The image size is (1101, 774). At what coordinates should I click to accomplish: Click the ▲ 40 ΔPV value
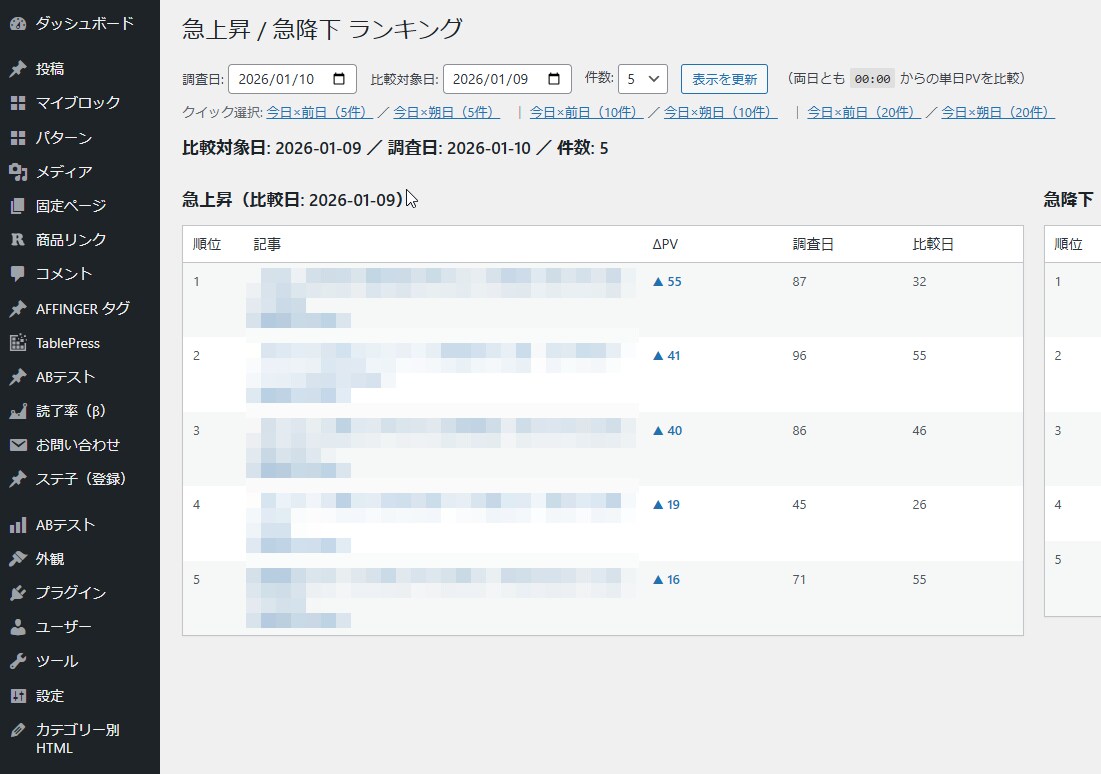pos(667,431)
